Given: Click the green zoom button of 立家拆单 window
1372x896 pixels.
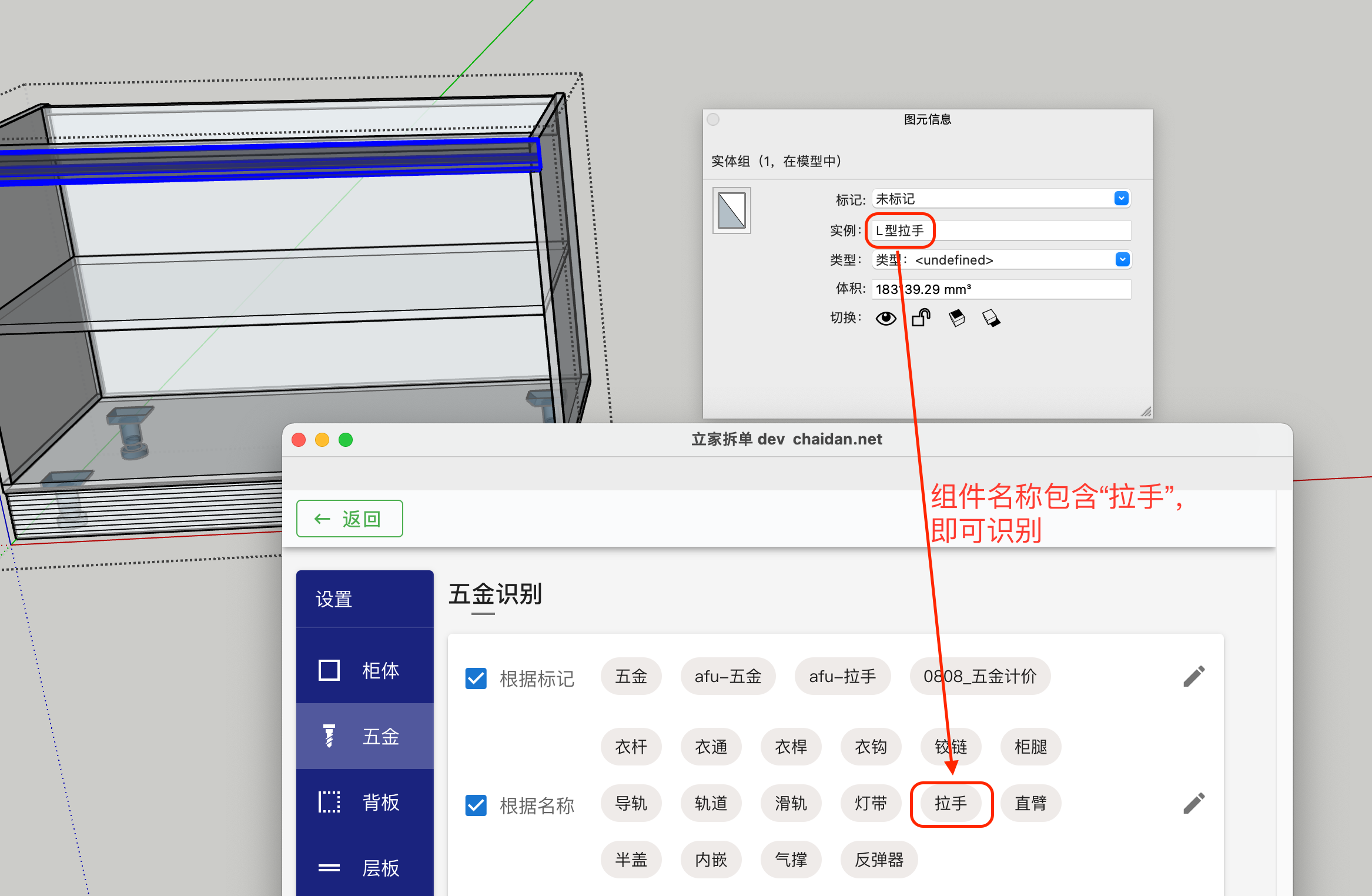Looking at the screenshot, I should click(346, 440).
